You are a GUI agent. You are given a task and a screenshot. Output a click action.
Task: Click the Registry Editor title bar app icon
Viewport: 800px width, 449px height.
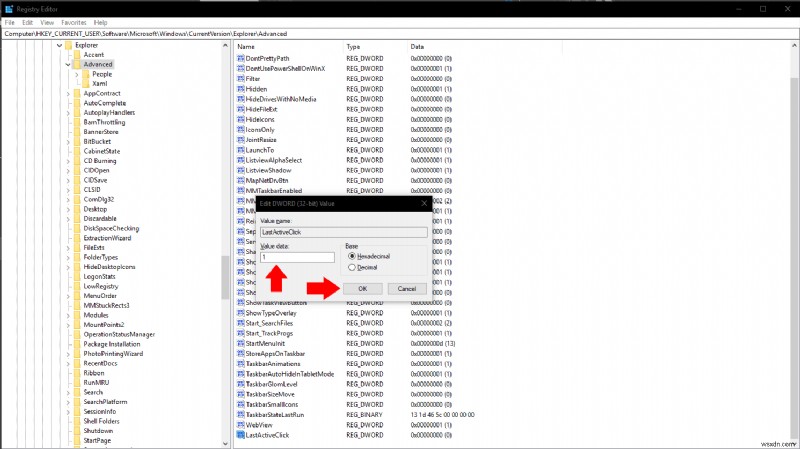[x=9, y=9]
